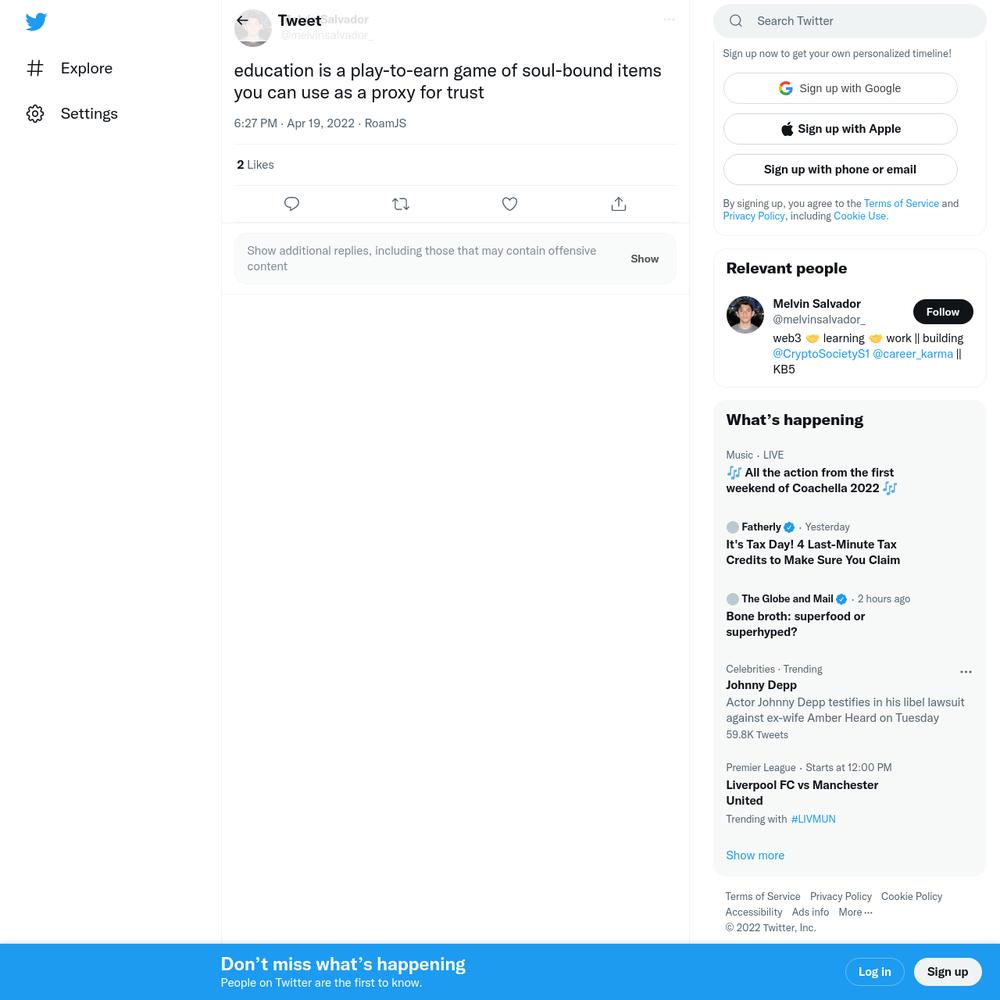
Task: Follow Melvin Salvador
Action: tap(943, 312)
